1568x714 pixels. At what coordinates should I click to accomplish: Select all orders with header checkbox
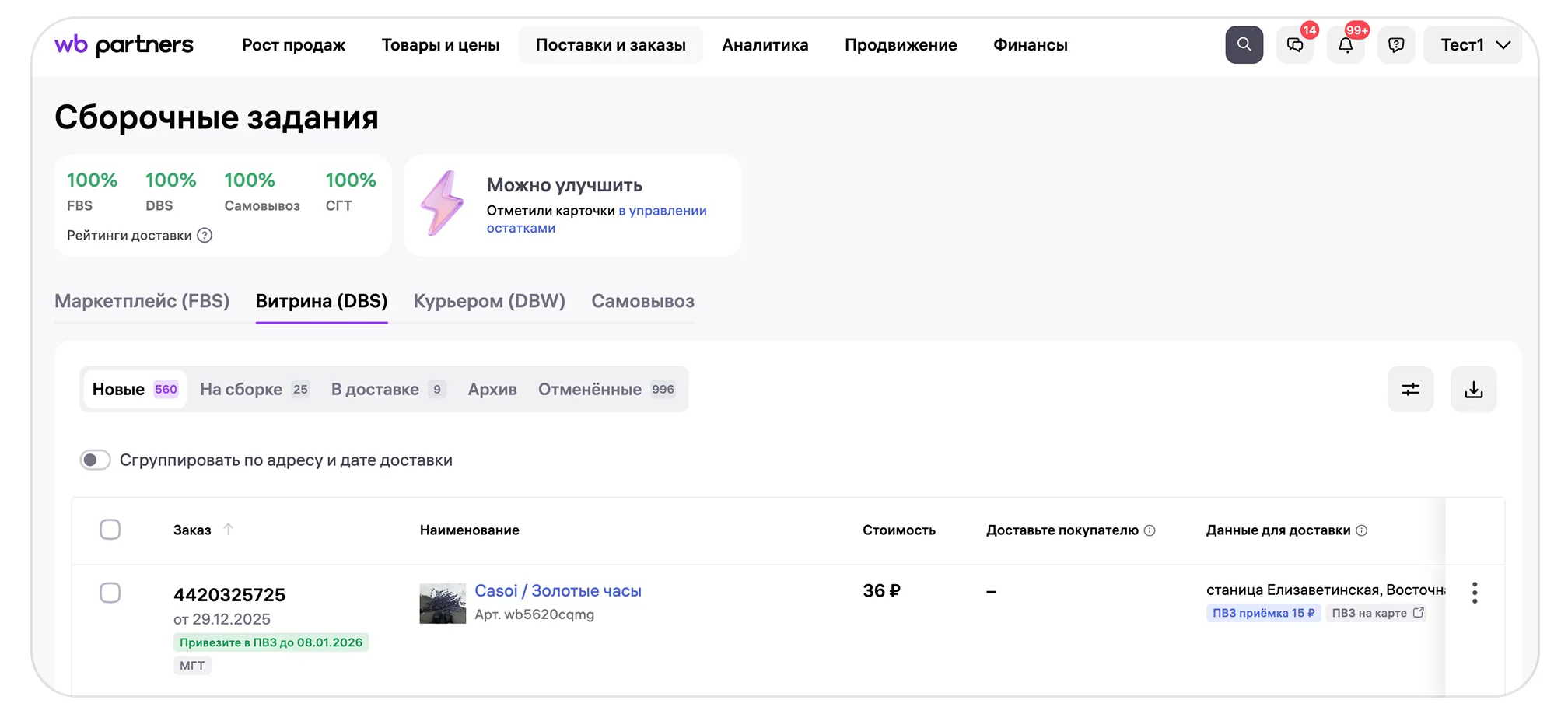coord(110,530)
